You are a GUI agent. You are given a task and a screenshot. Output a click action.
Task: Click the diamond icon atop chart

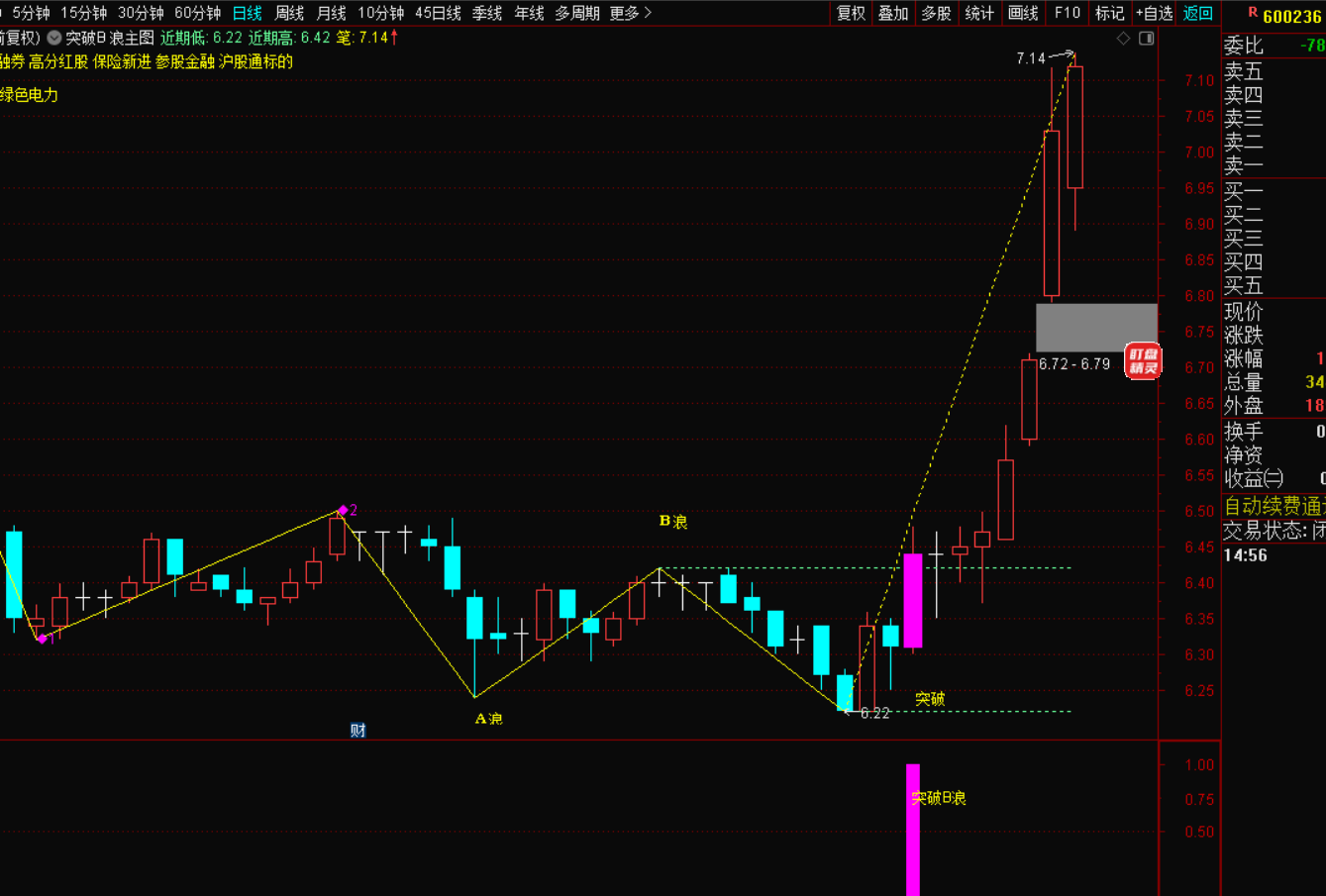tap(1123, 39)
